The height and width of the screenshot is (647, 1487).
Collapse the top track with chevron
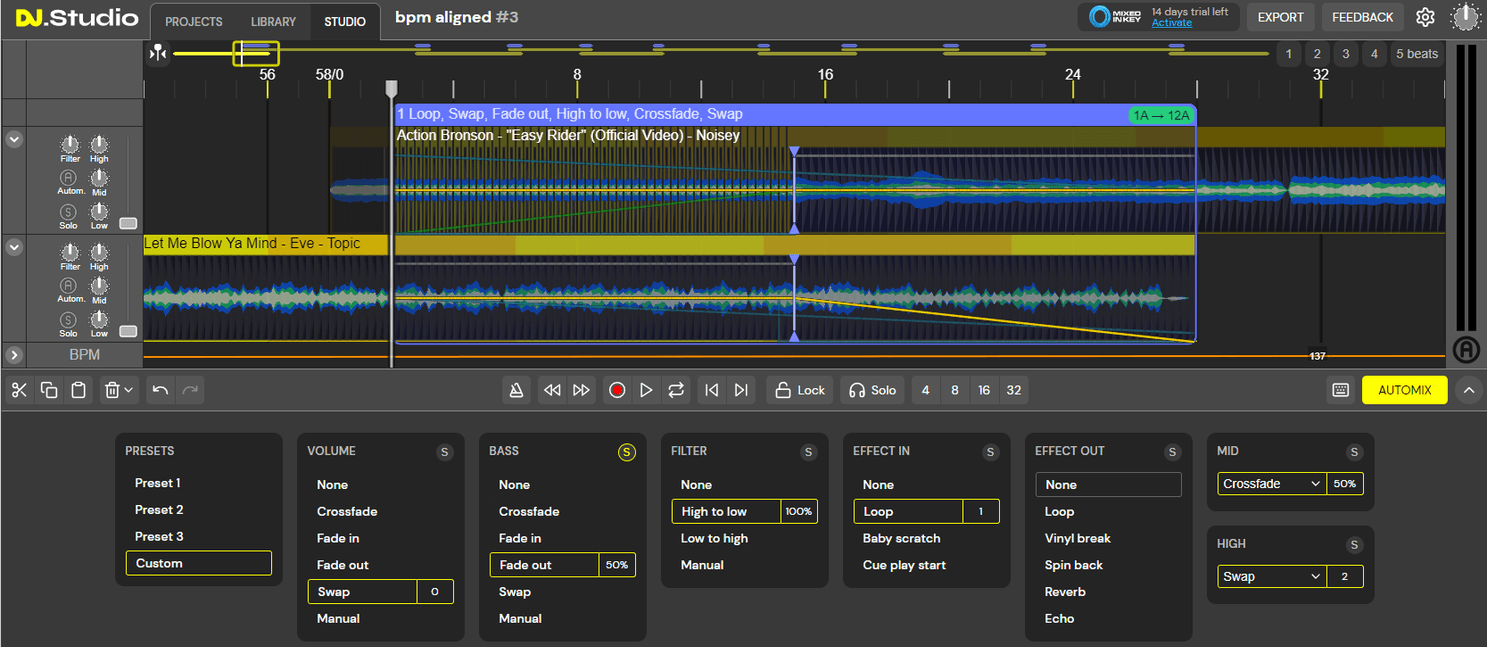pyautogui.click(x=14, y=140)
